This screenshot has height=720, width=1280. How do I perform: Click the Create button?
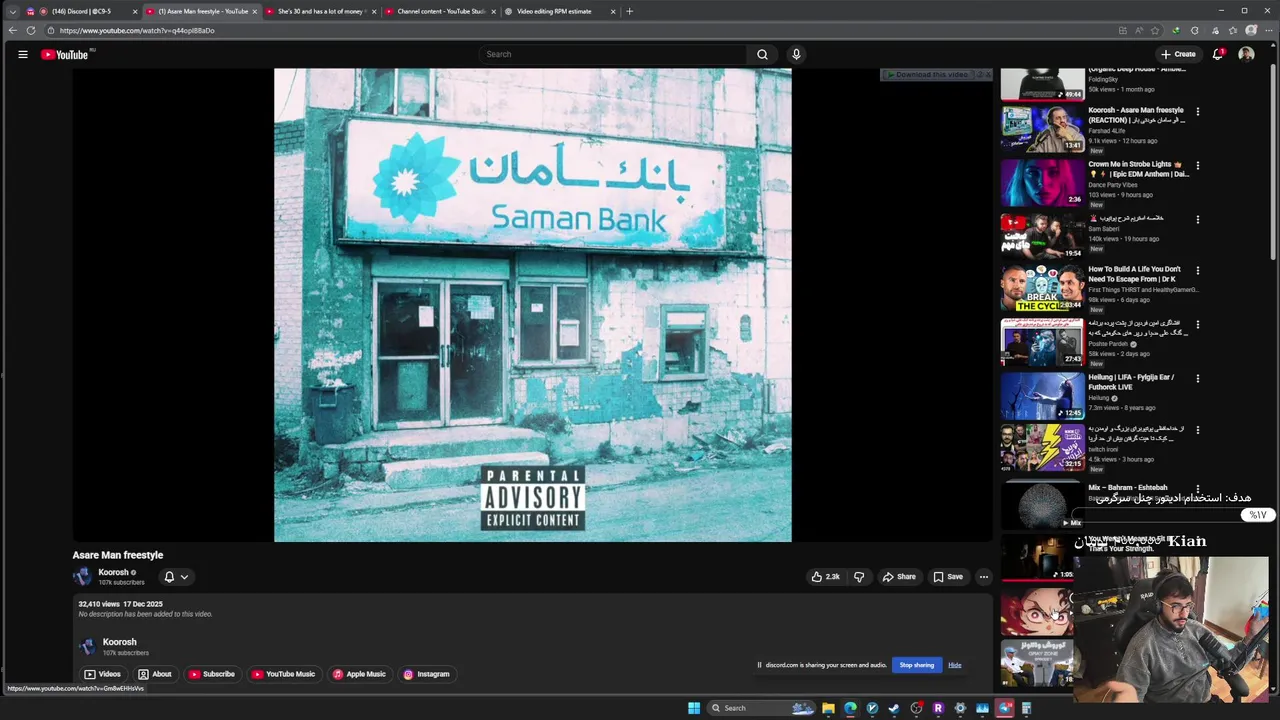[1178, 54]
